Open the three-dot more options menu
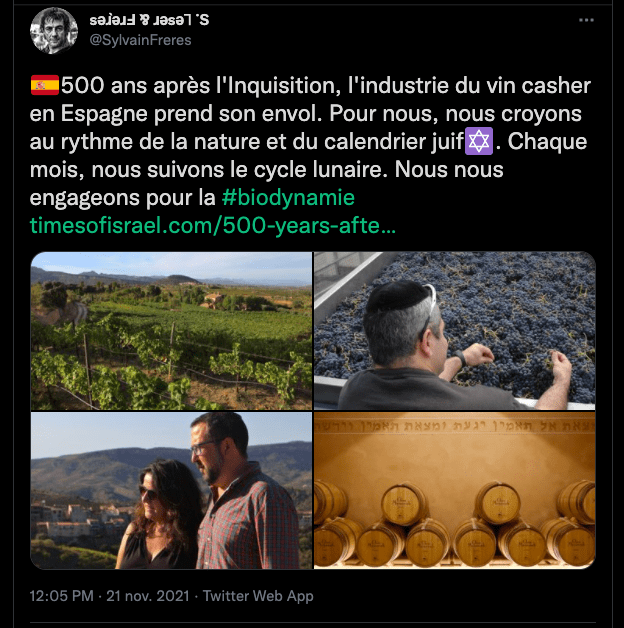Screen dimensions: 624x628 586,22
